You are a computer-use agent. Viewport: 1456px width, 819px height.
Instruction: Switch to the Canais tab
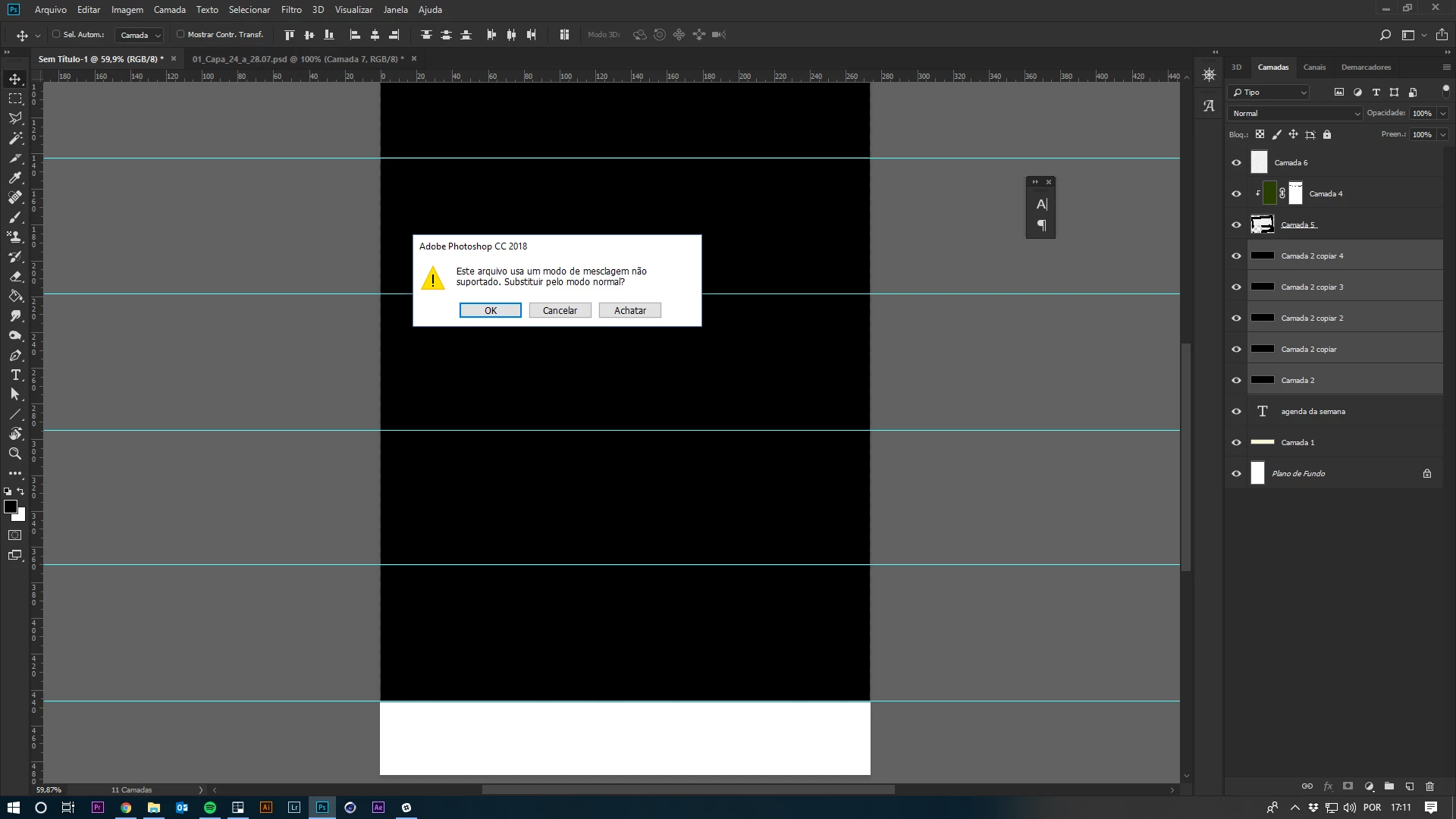click(x=1314, y=67)
